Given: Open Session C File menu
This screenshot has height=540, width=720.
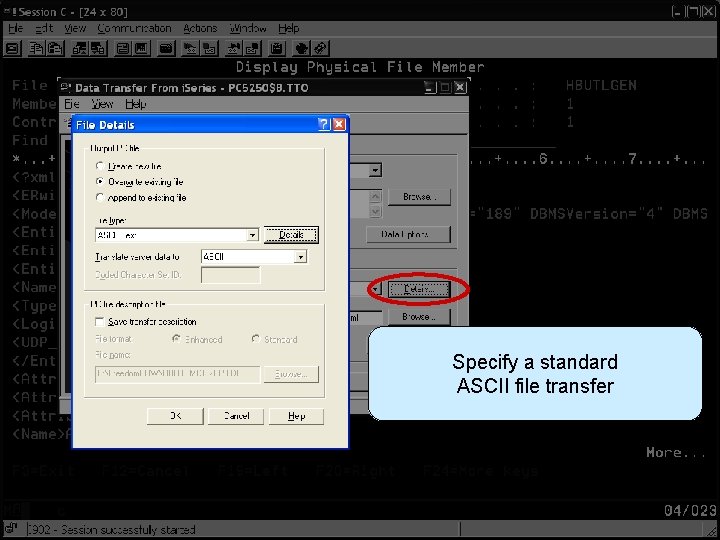Looking at the screenshot, I should [x=16, y=28].
